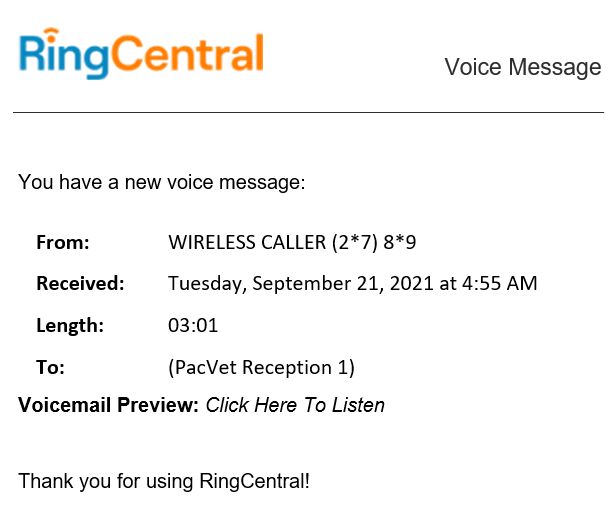Click the RingCentral logo
Screen dimensions: 616x520
pos(141,54)
